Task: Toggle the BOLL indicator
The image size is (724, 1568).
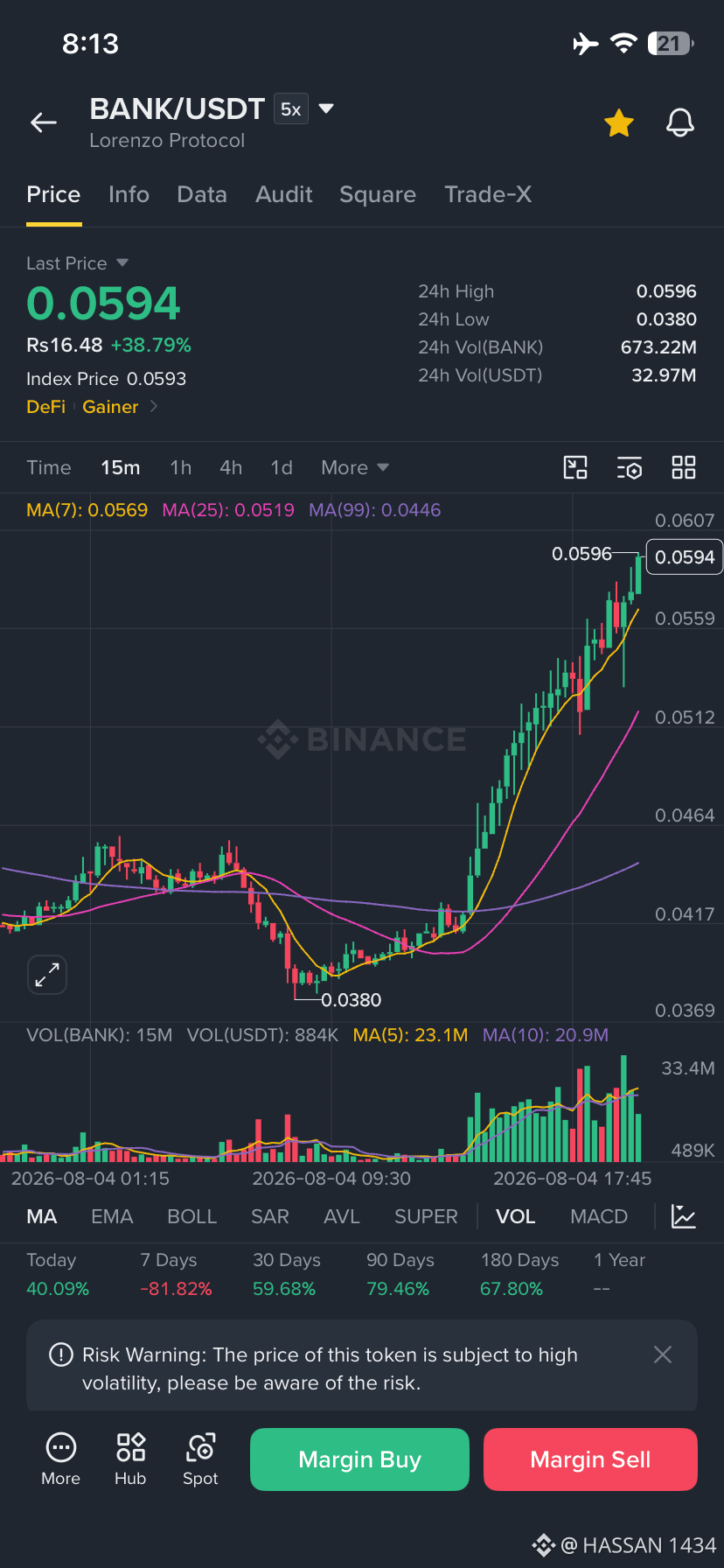Action: tap(192, 1216)
